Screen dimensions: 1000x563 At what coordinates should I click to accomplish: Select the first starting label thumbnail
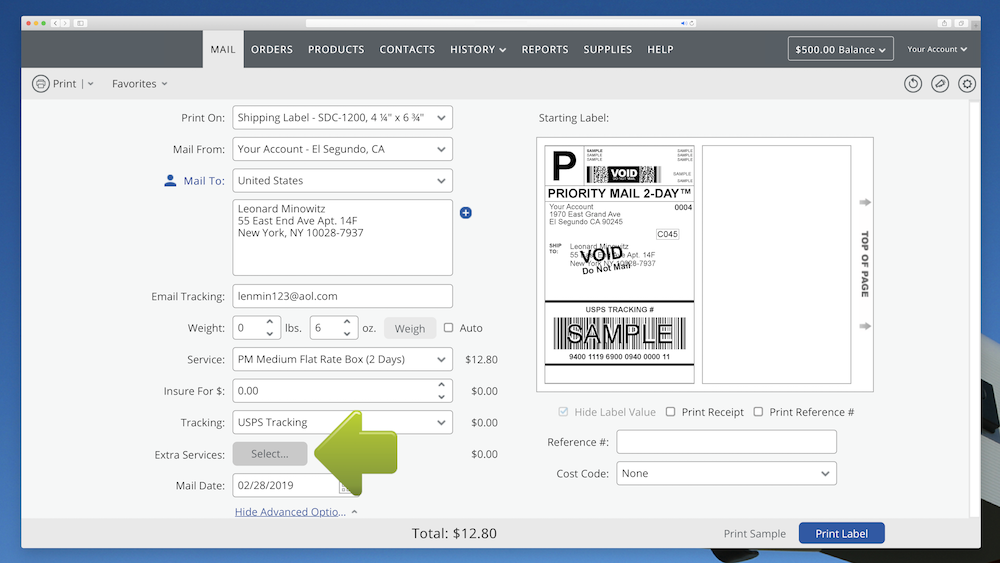click(x=619, y=264)
